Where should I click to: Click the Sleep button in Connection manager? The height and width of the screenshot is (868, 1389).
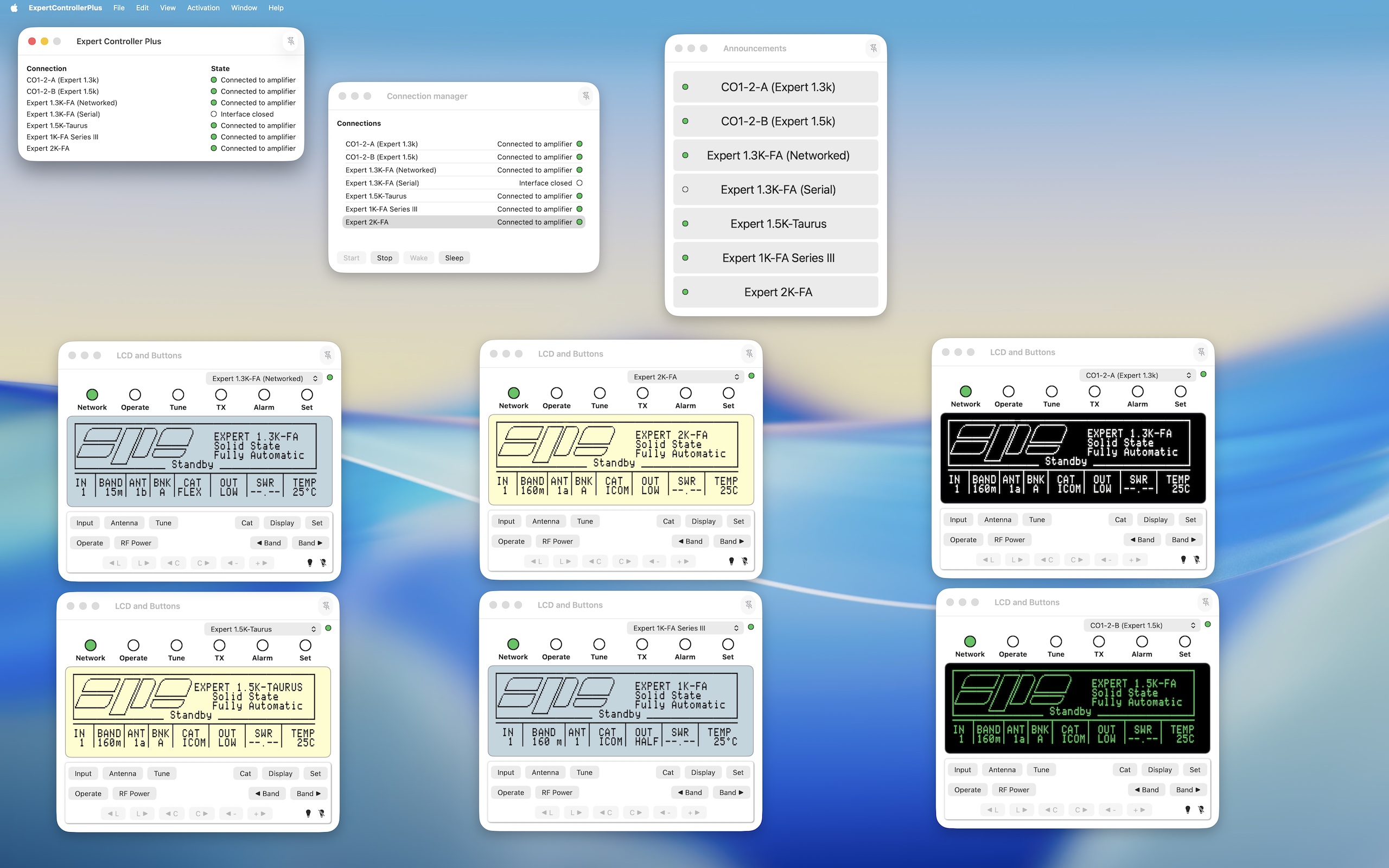coord(454,258)
